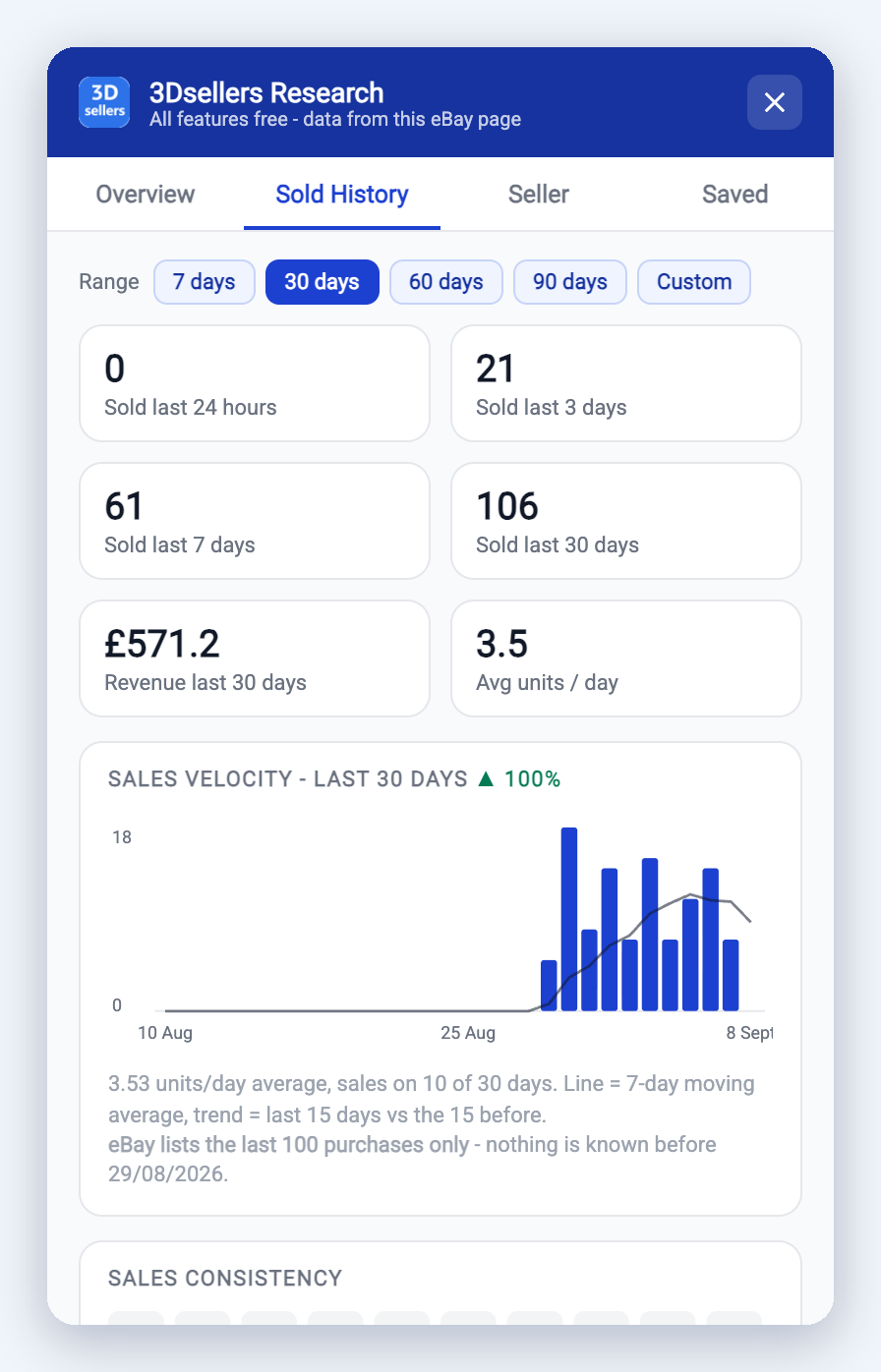Image resolution: width=881 pixels, height=1372 pixels.
Task: Click the Sold last 30 days card
Action: pos(626,521)
